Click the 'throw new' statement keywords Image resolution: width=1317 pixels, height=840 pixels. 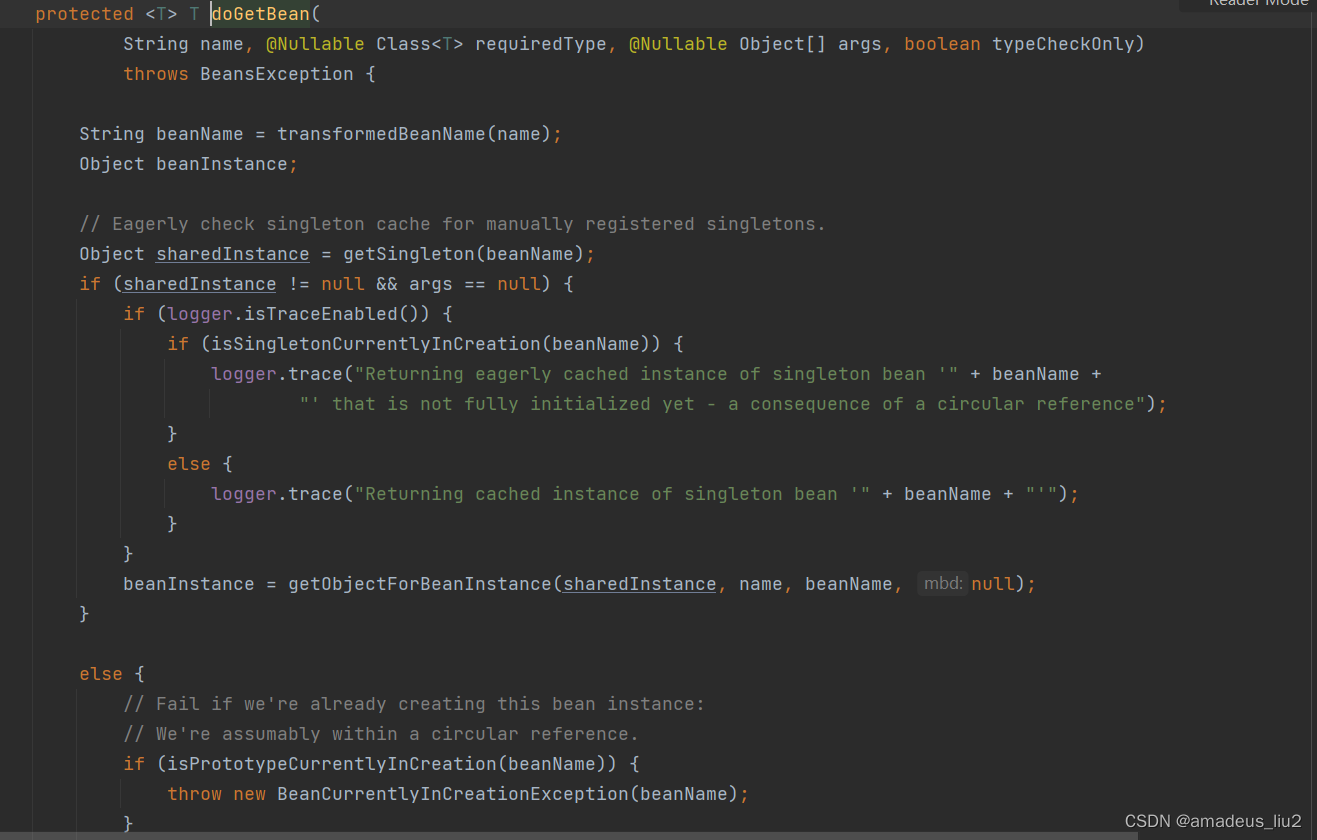click(x=217, y=794)
